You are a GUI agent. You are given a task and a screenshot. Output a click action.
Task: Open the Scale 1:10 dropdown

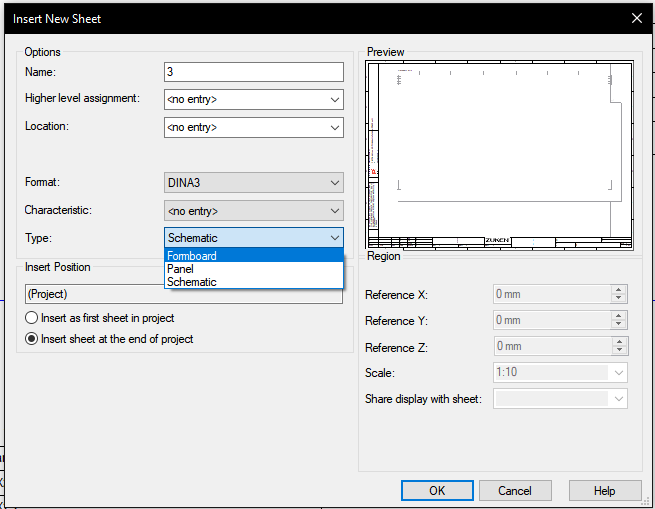click(619, 373)
